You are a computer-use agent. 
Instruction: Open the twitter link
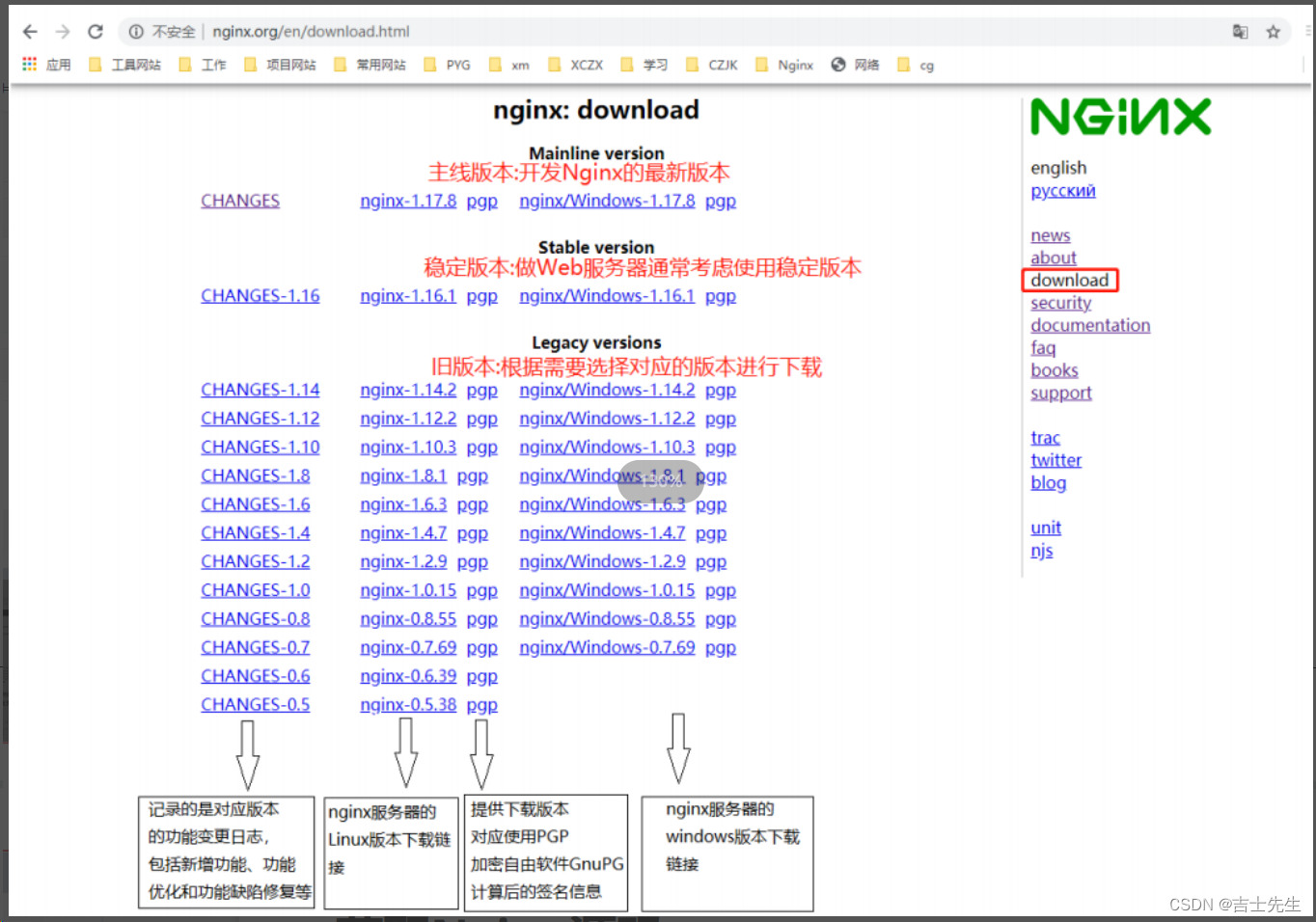tap(1056, 460)
